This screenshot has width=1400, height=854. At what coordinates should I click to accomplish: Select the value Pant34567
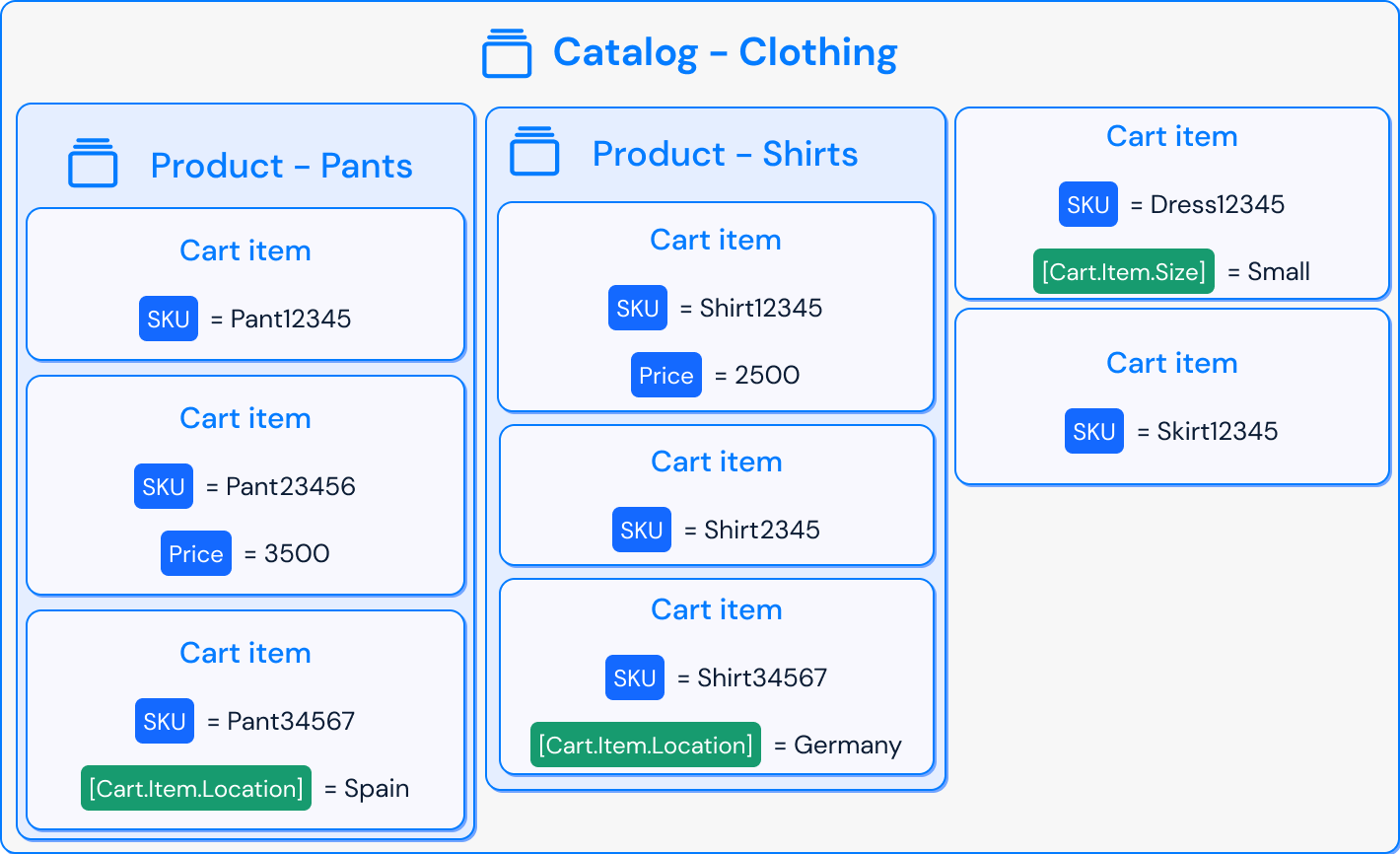click(291, 721)
